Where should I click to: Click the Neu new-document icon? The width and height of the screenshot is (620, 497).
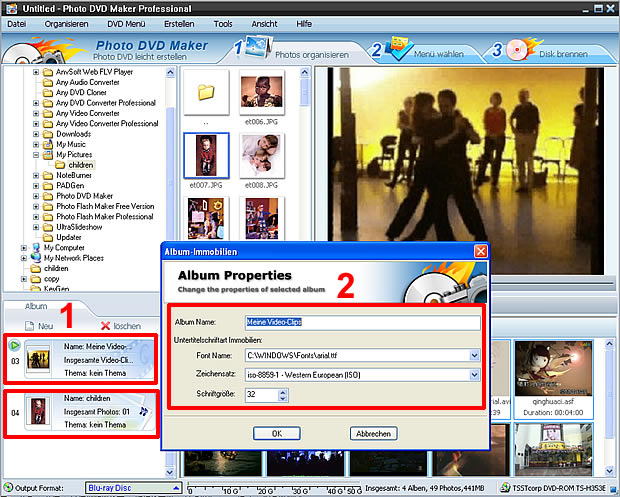[x=30, y=326]
